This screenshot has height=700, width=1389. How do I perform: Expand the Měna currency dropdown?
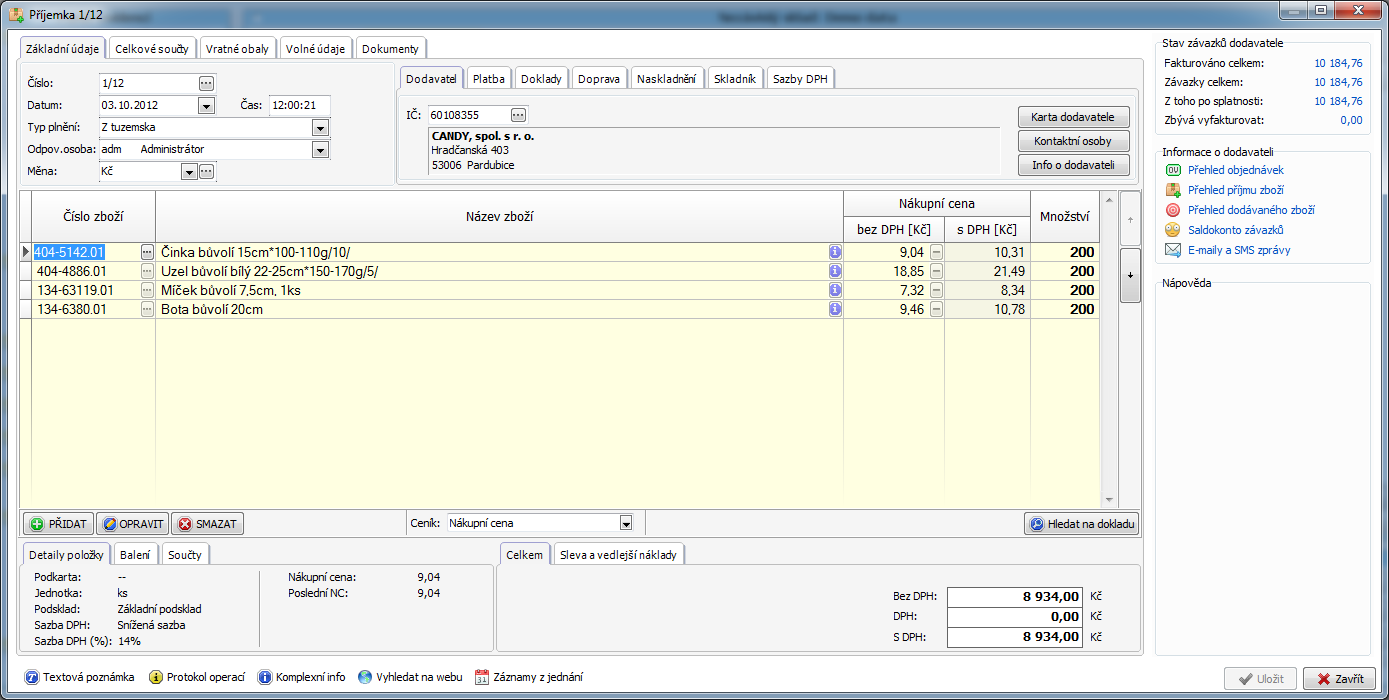[x=188, y=172]
